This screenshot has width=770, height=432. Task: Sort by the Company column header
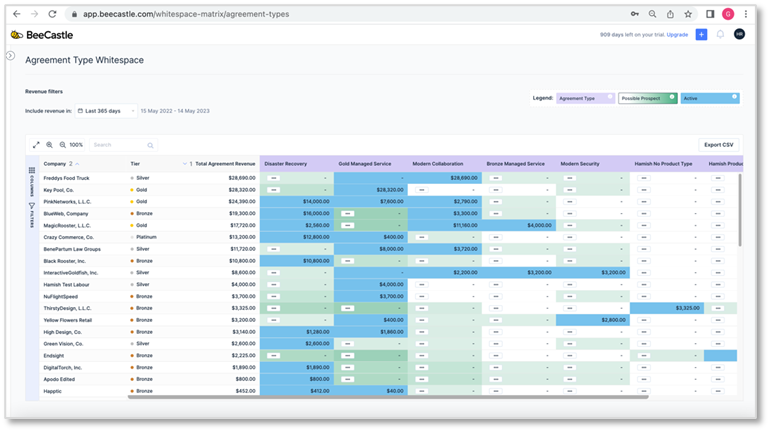(55, 164)
